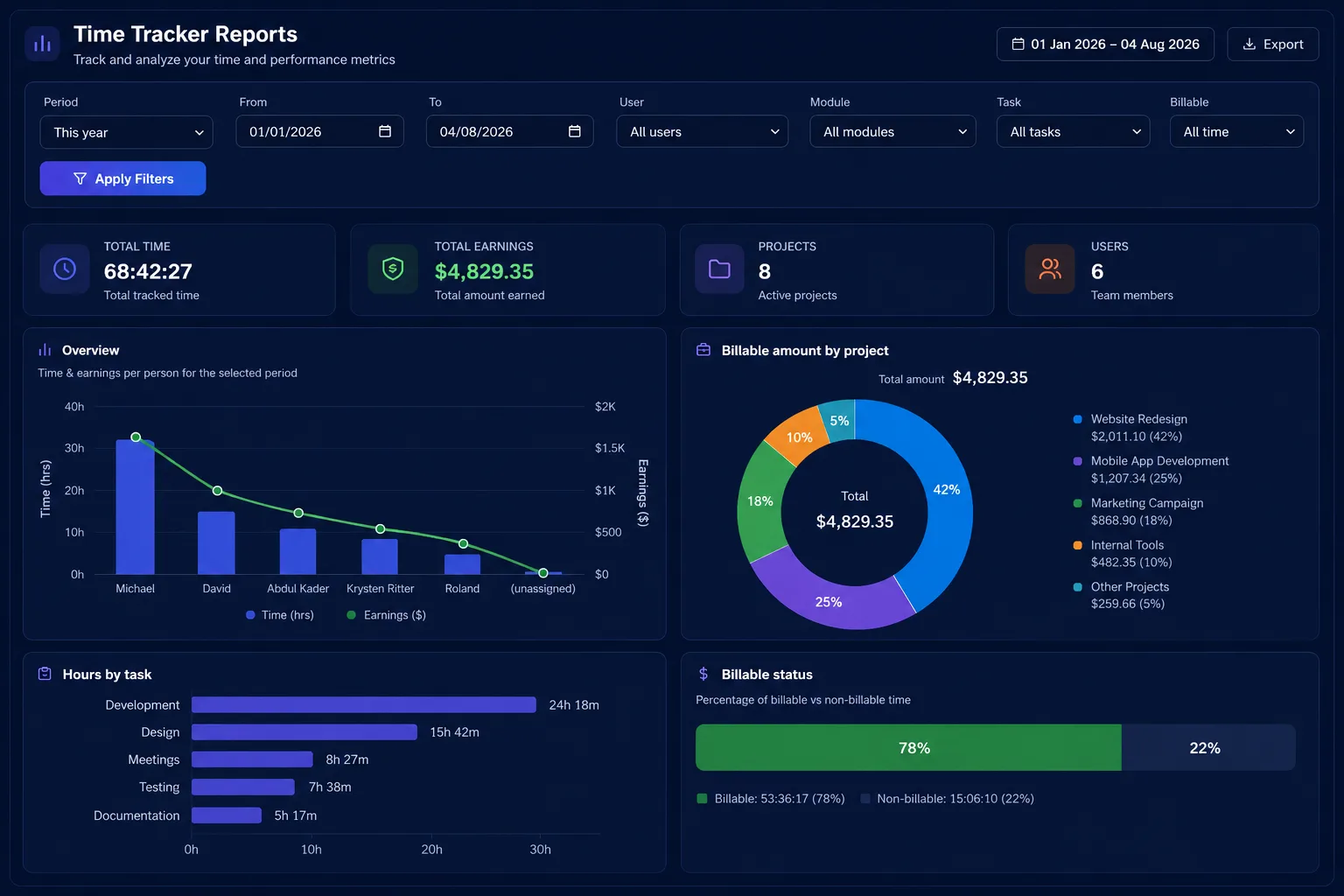Click the 78% billable progress segment
This screenshot has height=896, width=1344.
pyautogui.click(x=908, y=747)
